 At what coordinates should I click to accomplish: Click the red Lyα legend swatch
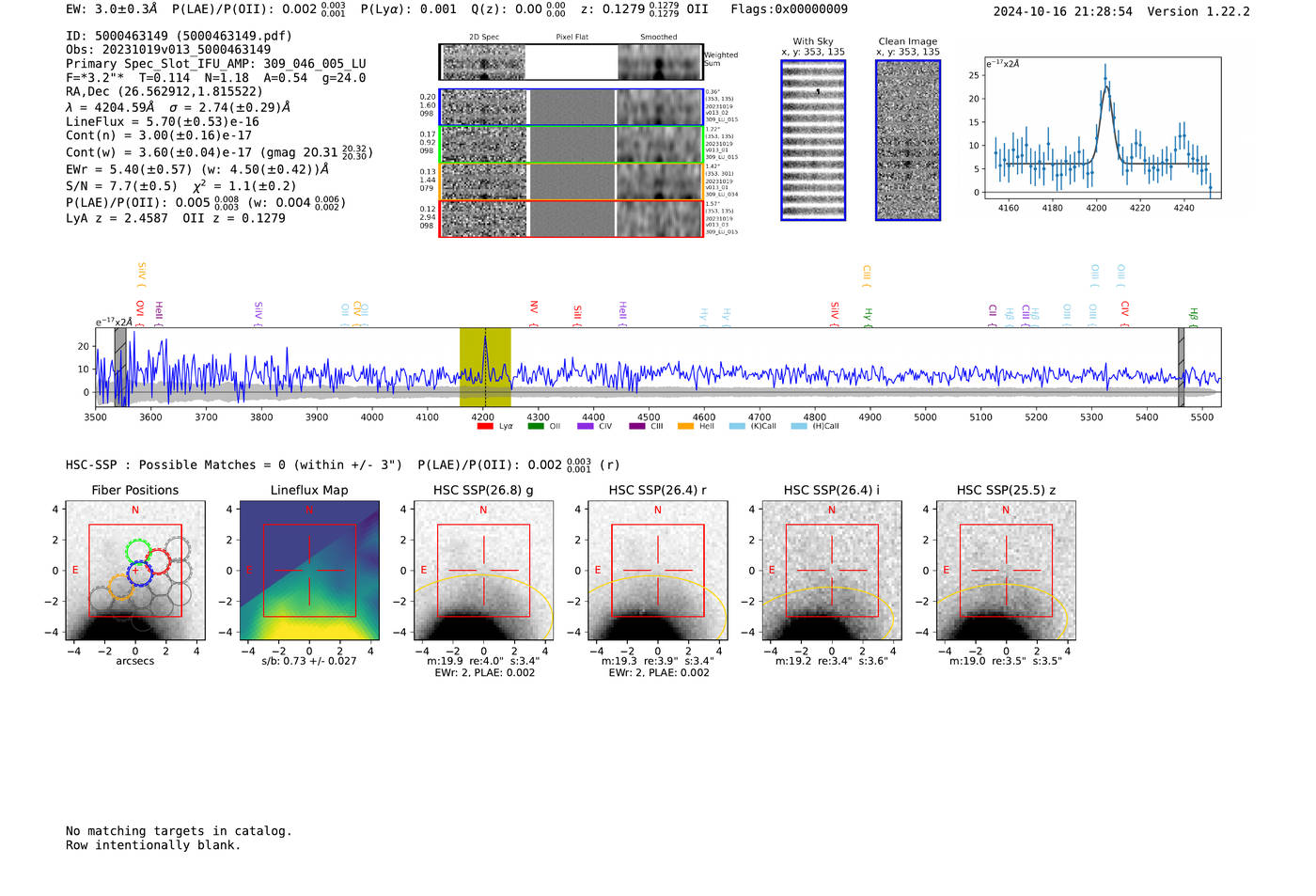click(485, 426)
